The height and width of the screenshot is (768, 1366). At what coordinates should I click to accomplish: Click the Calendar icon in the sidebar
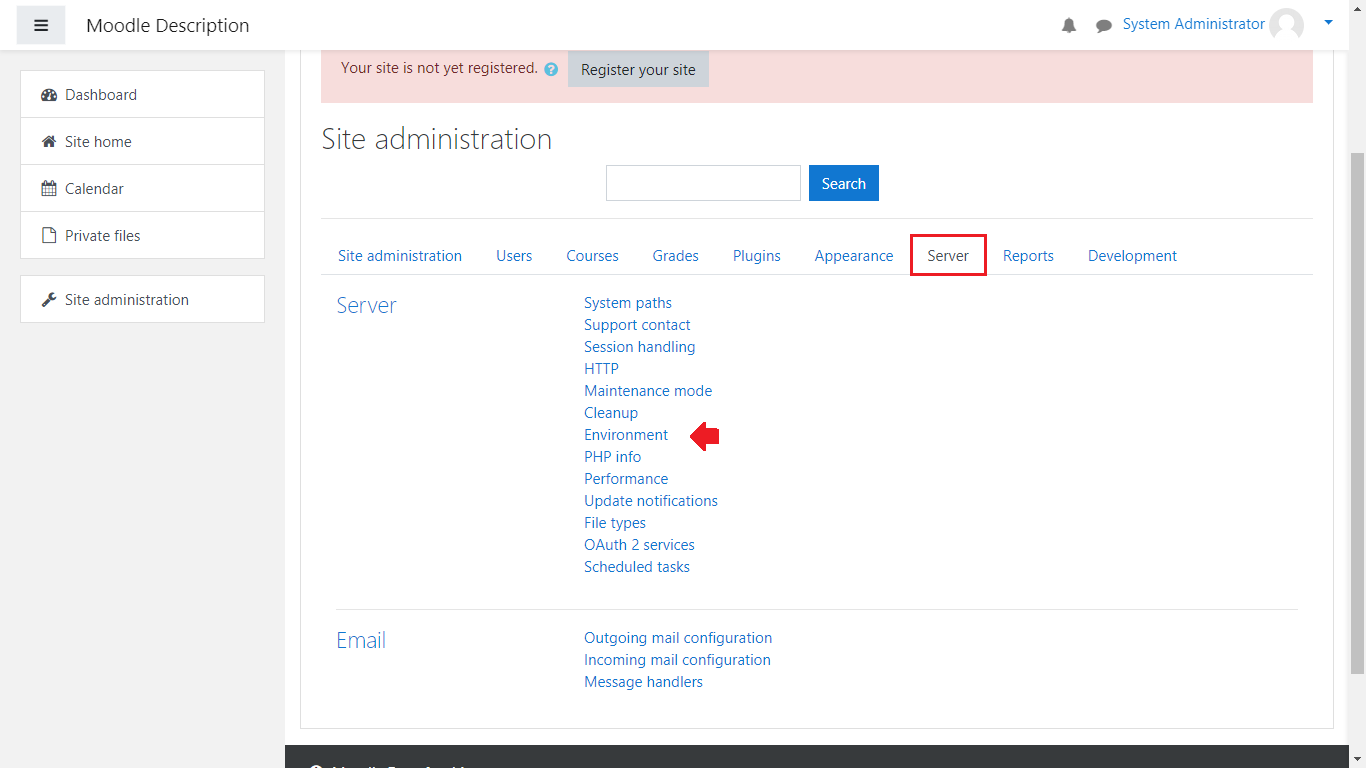coord(49,189)
